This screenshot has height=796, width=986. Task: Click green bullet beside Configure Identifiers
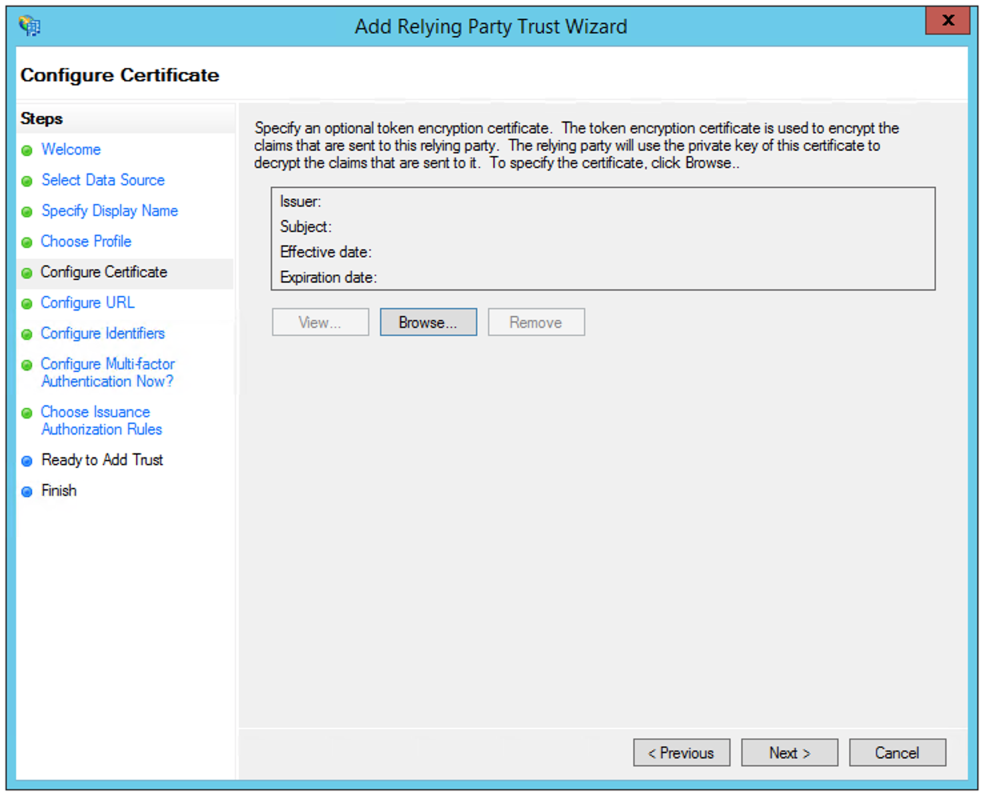[26, 334]
